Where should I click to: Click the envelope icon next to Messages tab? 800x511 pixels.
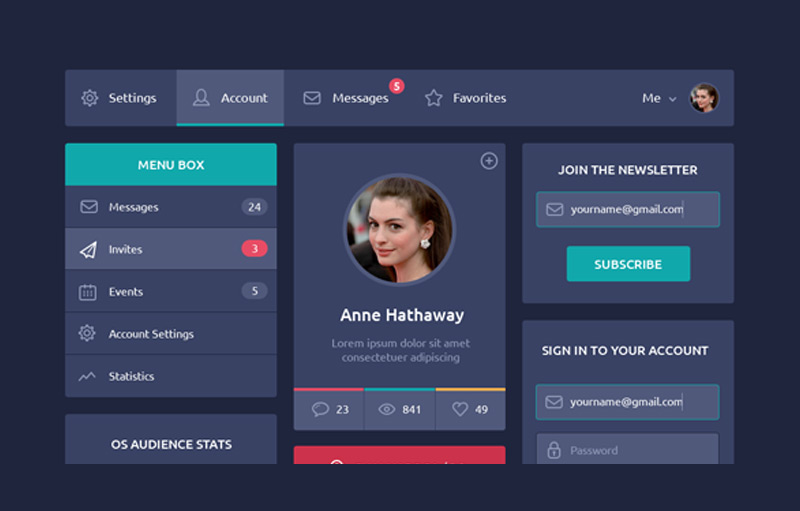coord(312,98)
